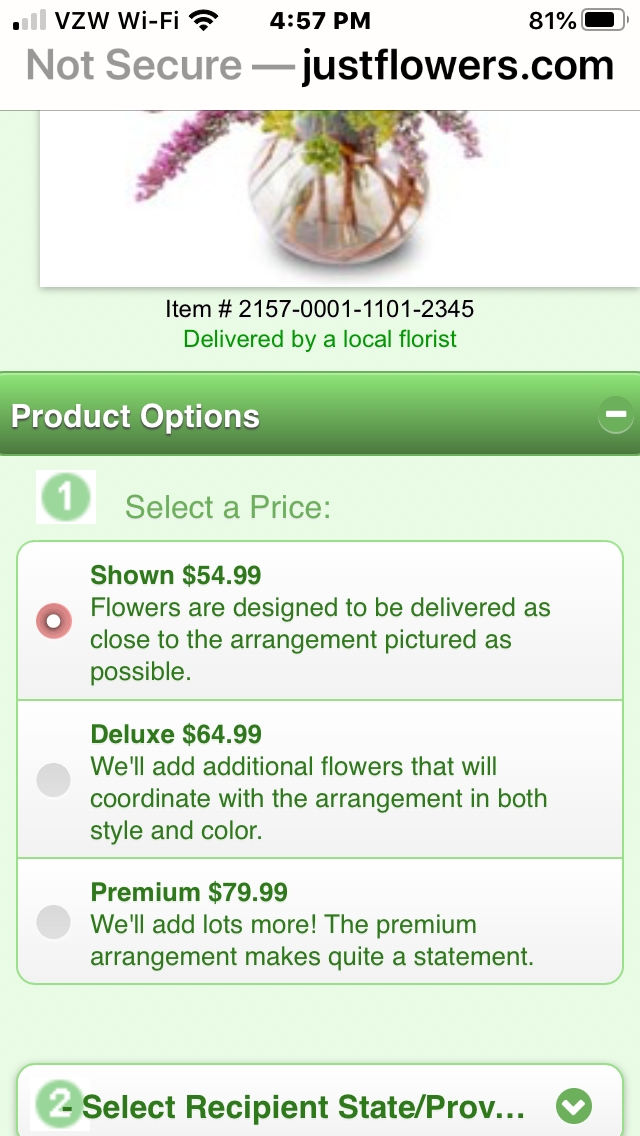Tap the down chevron next to Select Recipient State
Screen dimensions: 640x1136
click(573, 1106)
